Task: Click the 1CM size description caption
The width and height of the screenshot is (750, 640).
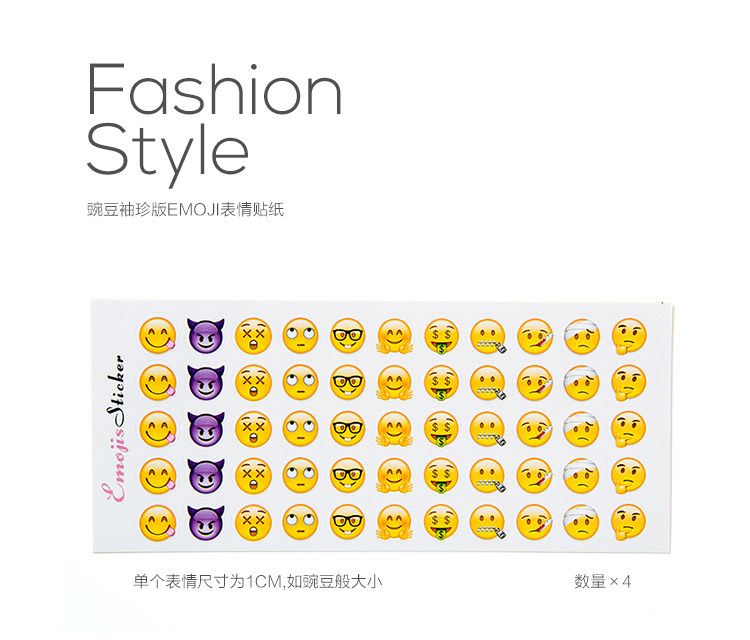Action: click(258, 582)
